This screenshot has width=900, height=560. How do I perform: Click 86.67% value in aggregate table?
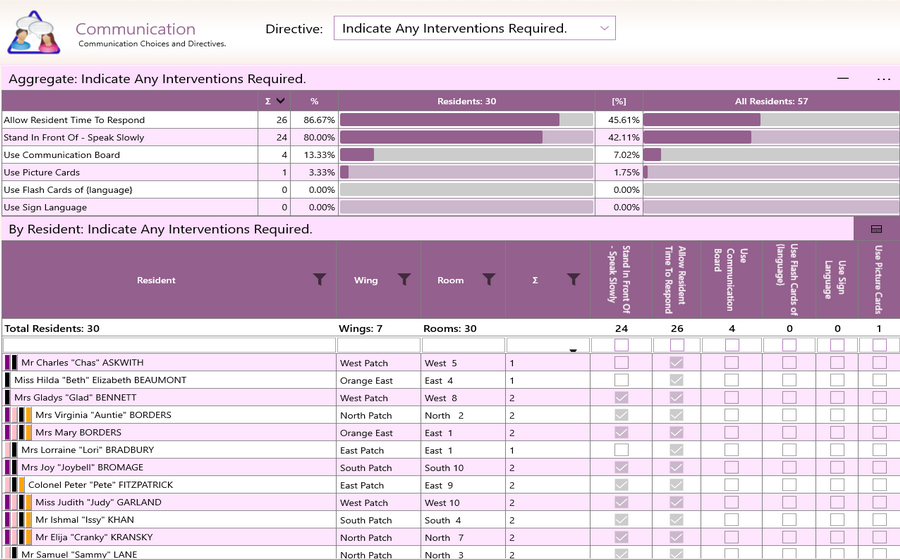(x=319, y=120)
